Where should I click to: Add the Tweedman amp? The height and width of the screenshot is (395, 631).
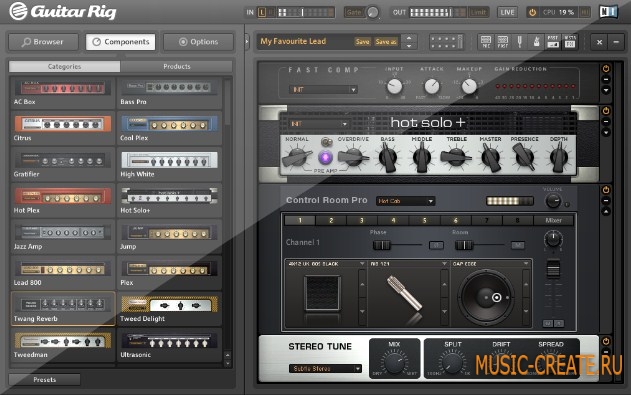(62, 345)
